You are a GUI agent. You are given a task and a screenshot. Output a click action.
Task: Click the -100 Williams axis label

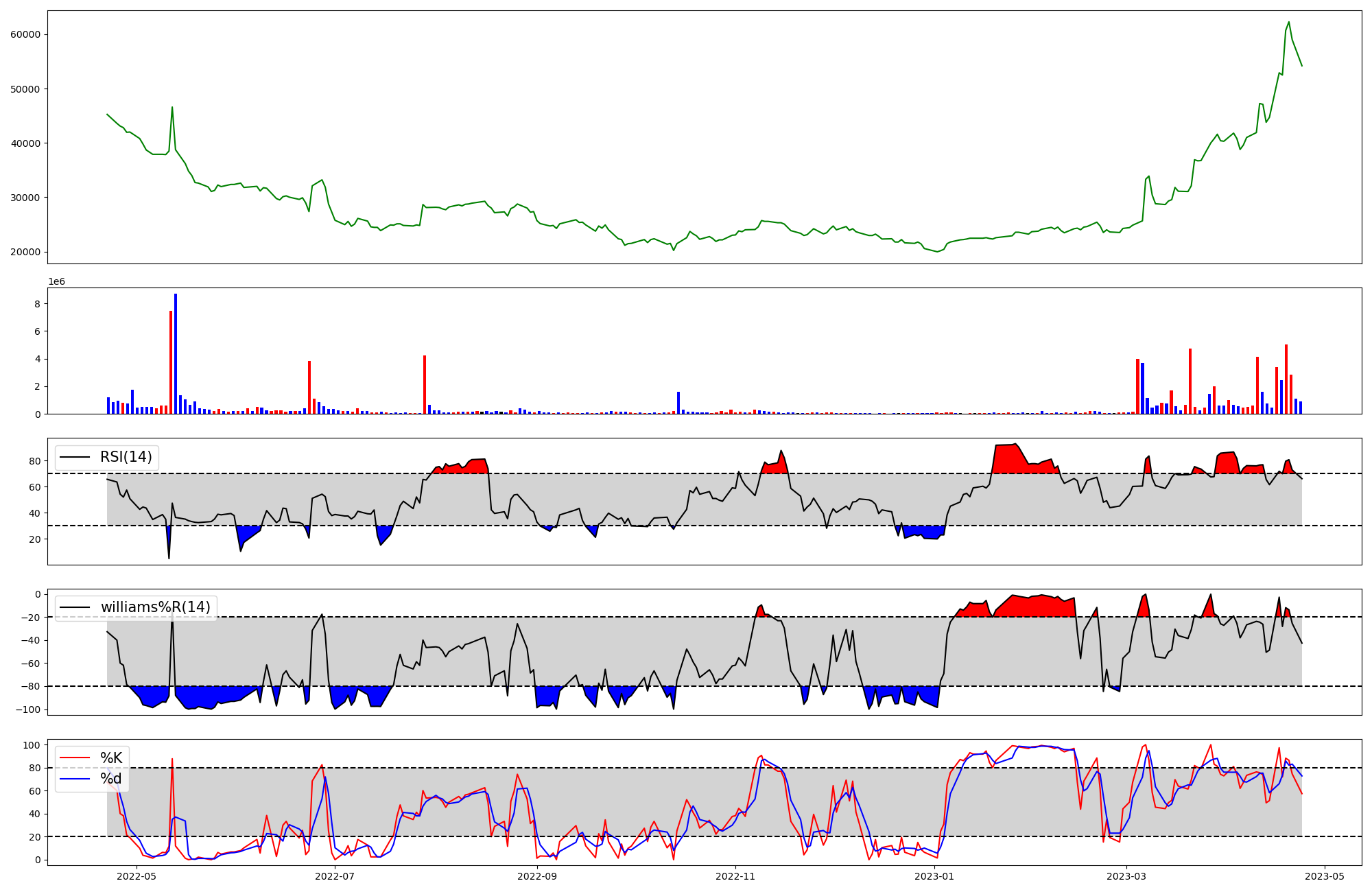tap(27, 709)
